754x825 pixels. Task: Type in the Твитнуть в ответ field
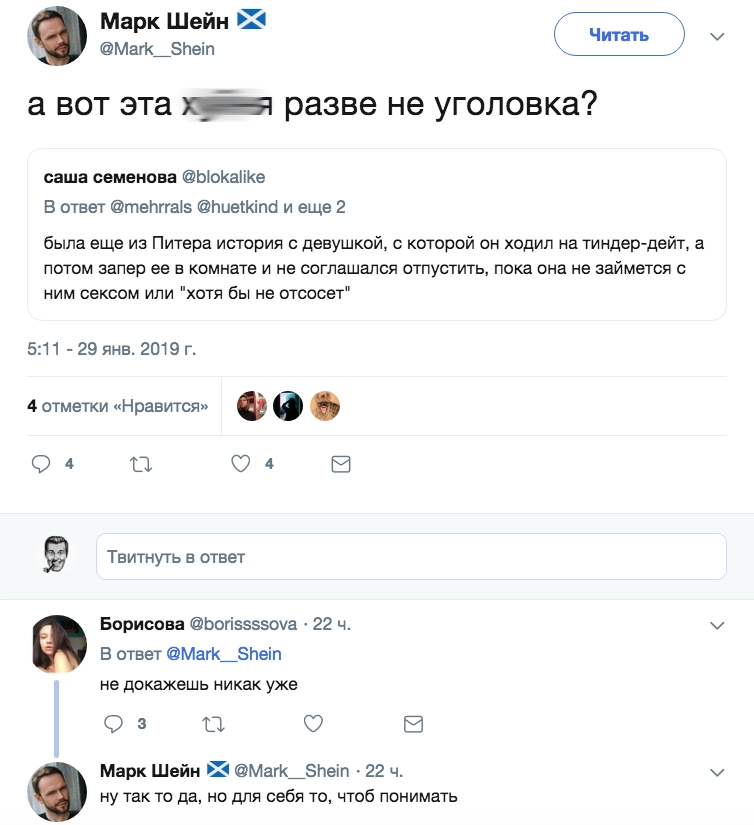(410, 556)
